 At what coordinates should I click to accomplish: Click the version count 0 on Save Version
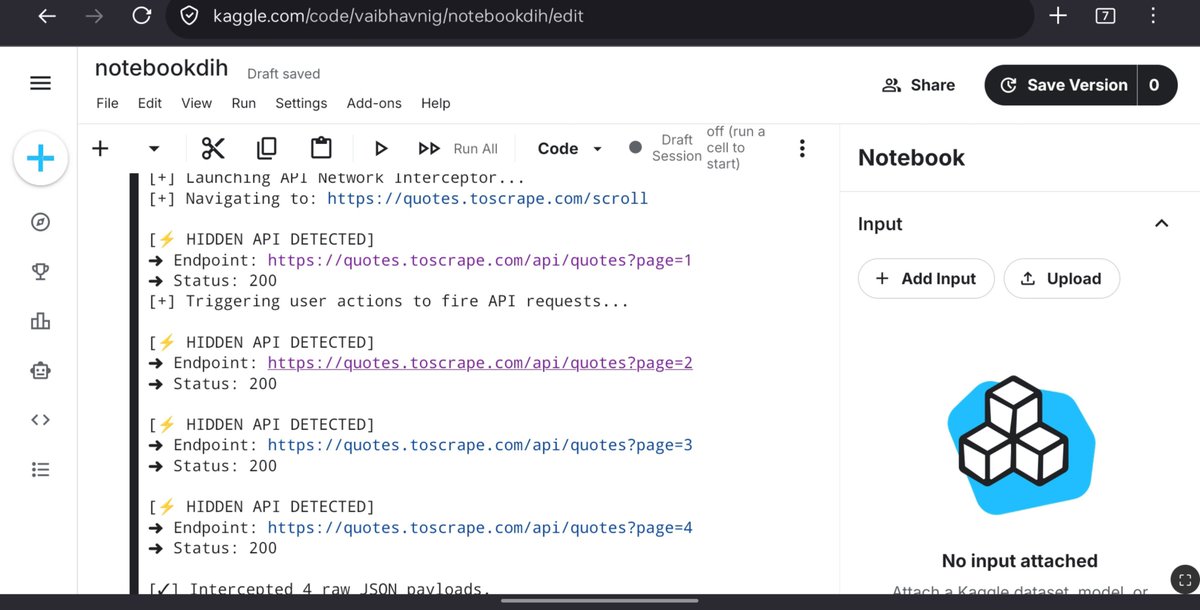1154,85
